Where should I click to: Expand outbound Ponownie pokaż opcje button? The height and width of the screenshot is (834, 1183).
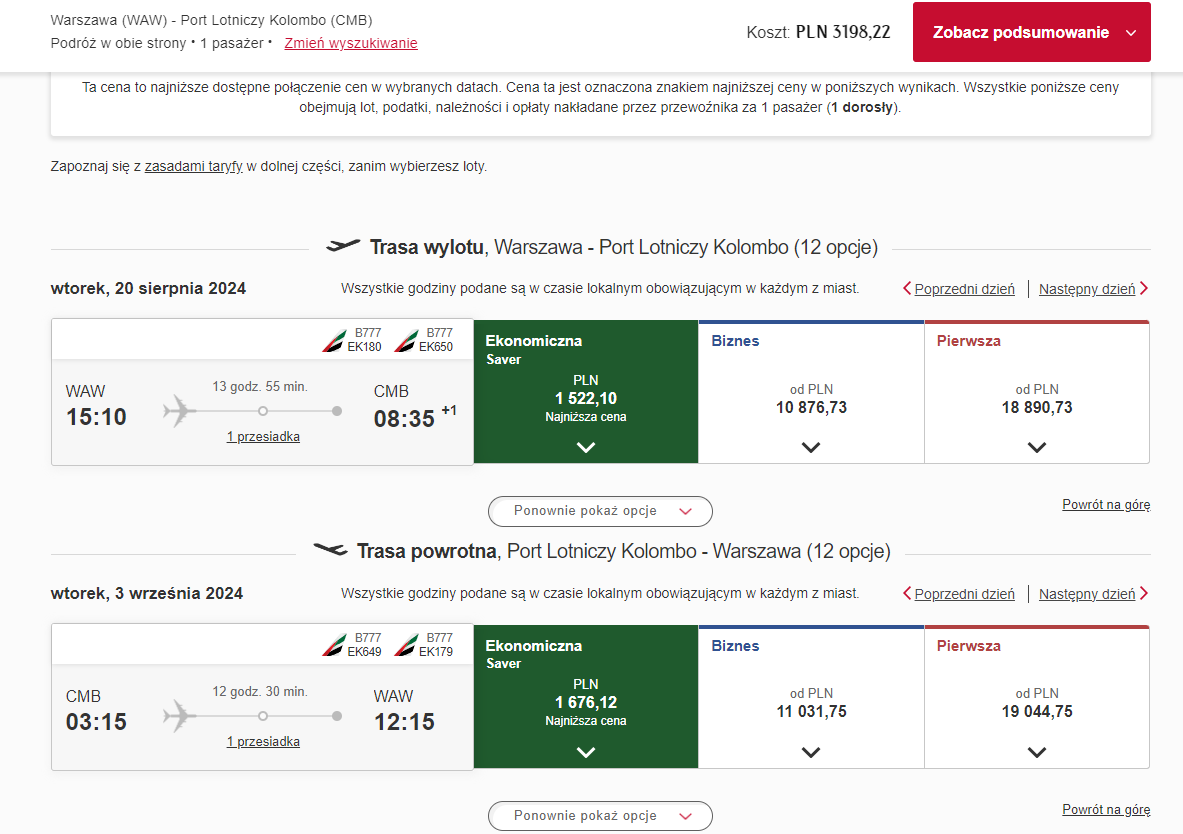[x=600, y=511]
